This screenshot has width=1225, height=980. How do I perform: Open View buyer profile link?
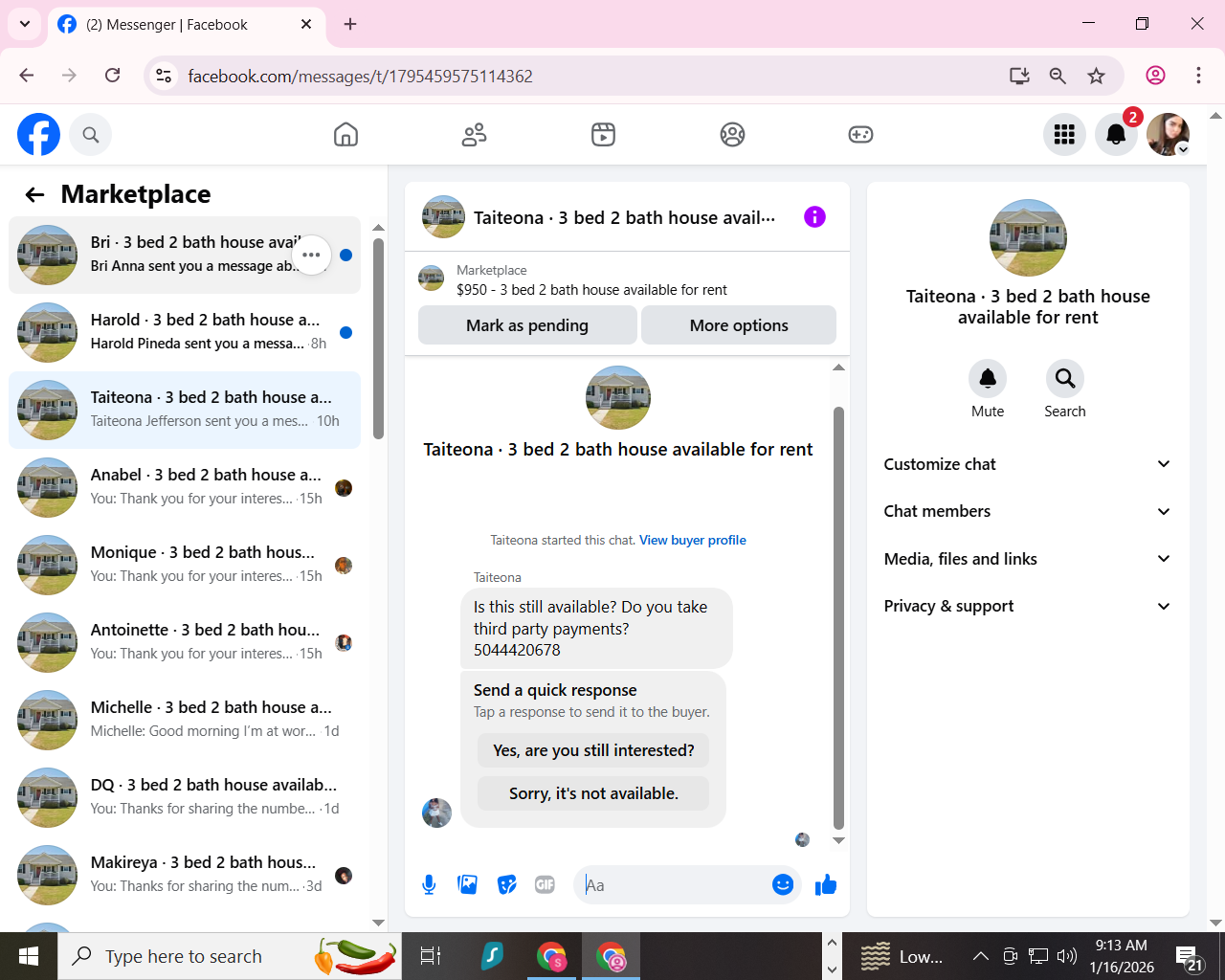(x=693, y=540)
